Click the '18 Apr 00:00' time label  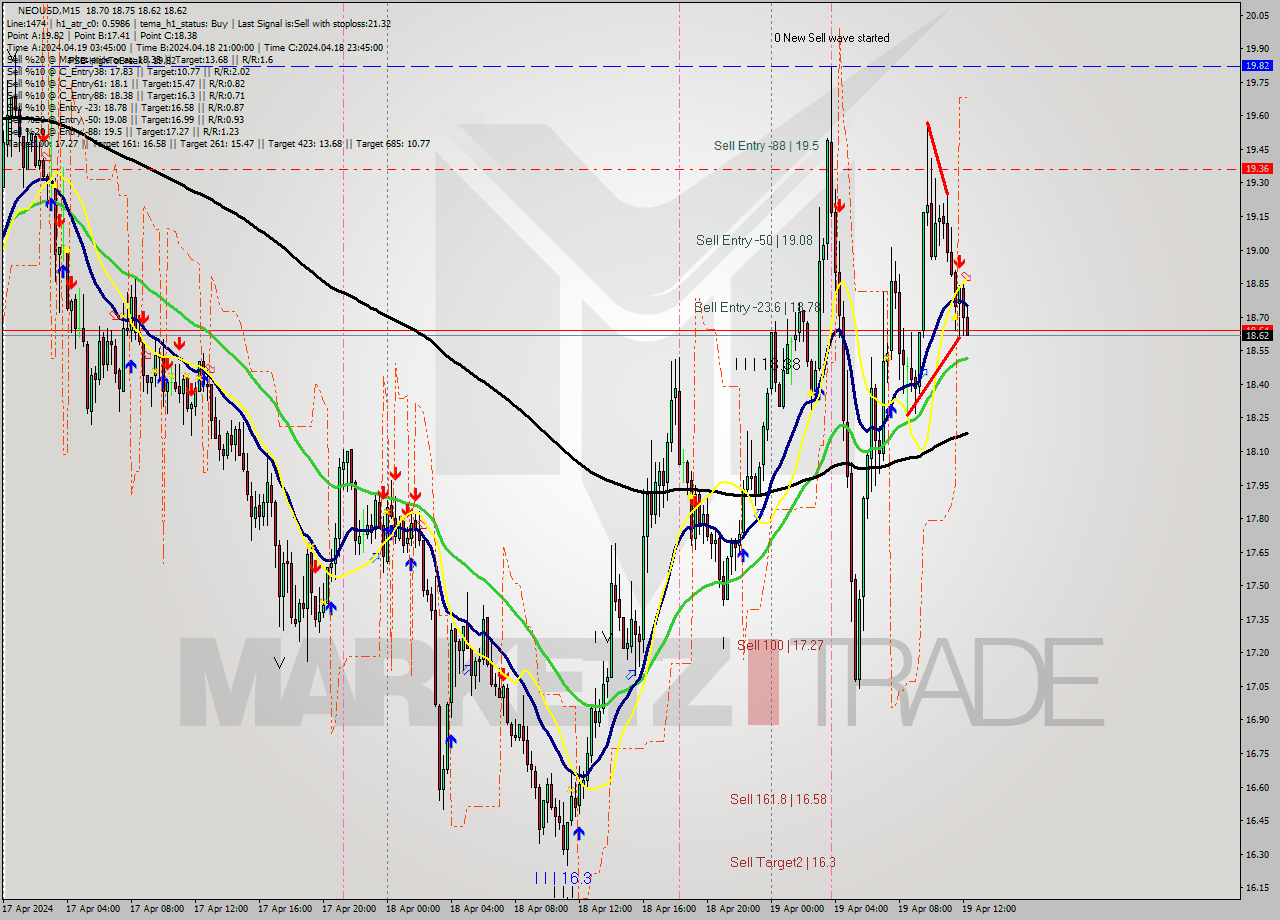click(414, 909)
